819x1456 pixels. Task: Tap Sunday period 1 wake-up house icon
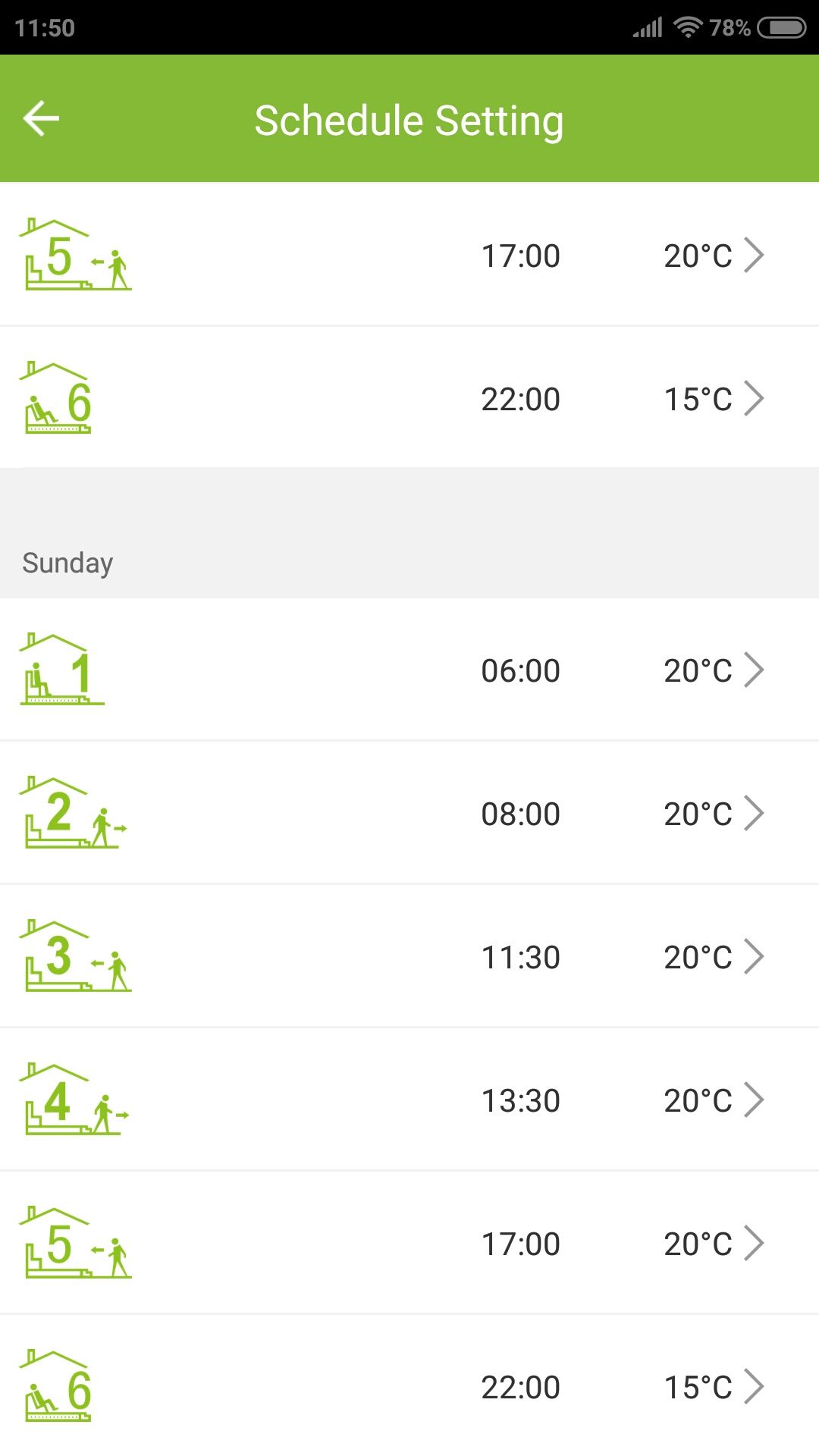click(62, 669)
